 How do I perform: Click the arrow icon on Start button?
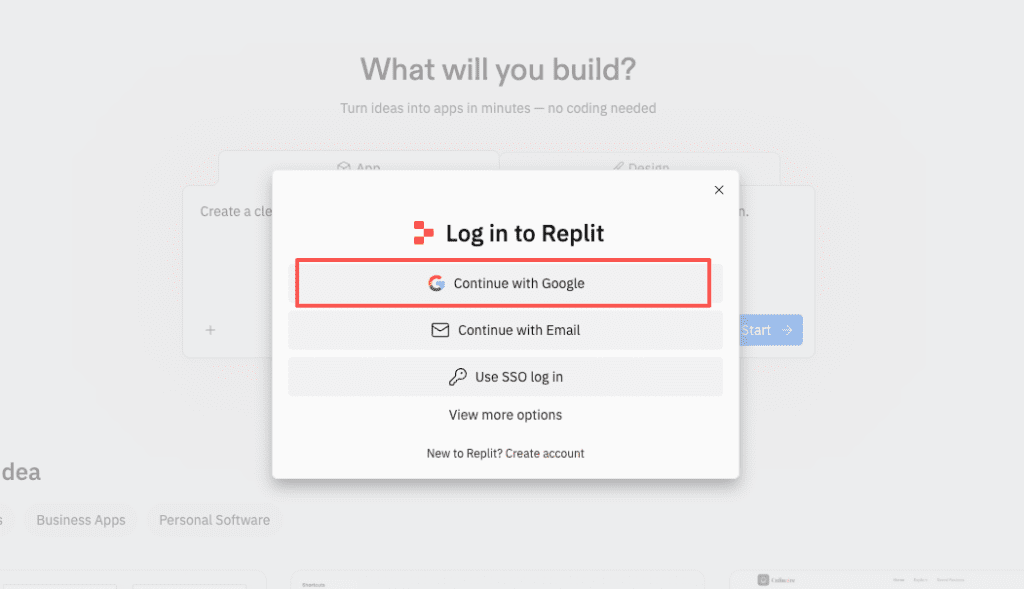pyautogui.click(x=787, y=330)
